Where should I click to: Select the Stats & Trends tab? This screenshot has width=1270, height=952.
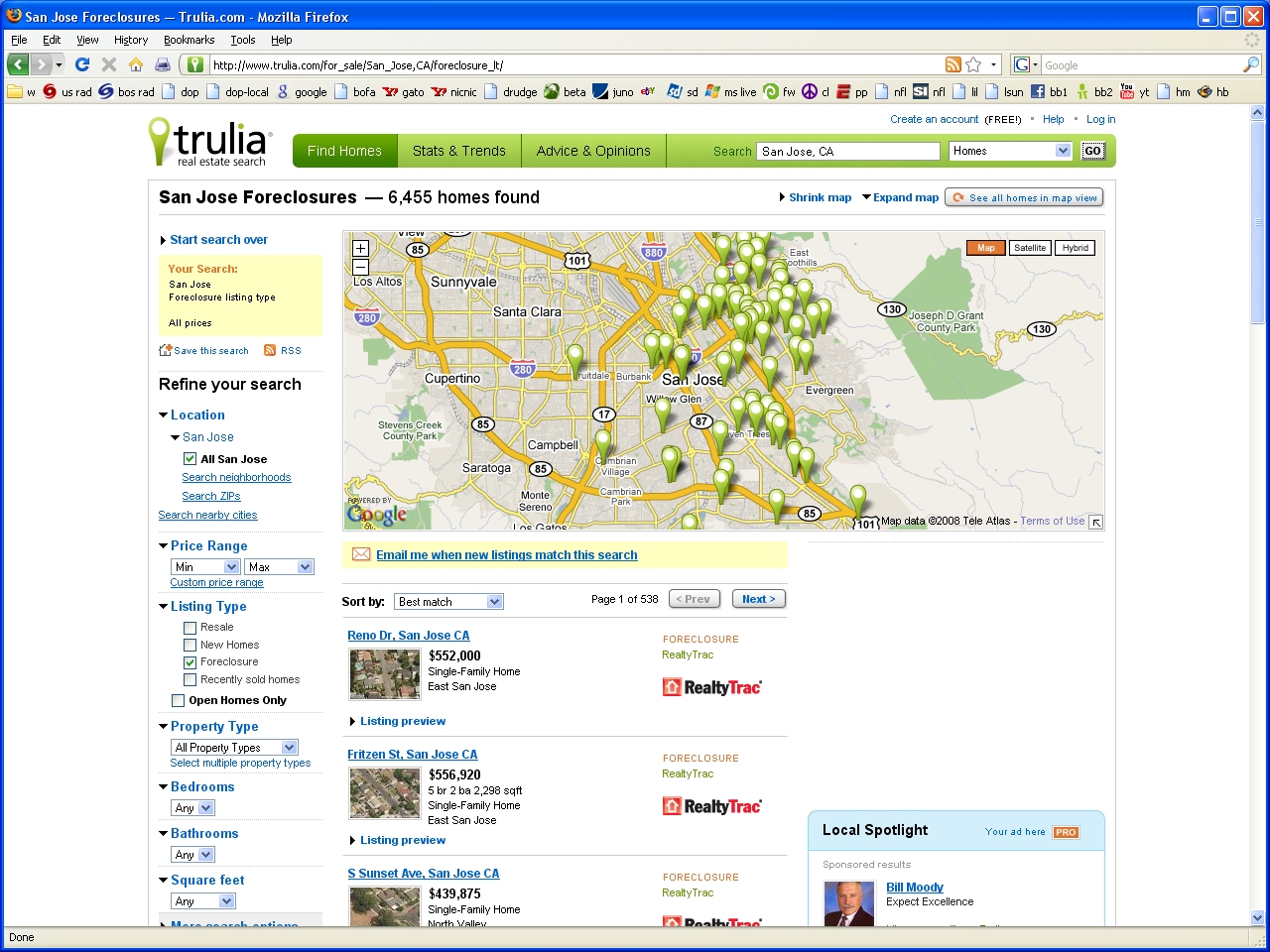tap(459, 151)
